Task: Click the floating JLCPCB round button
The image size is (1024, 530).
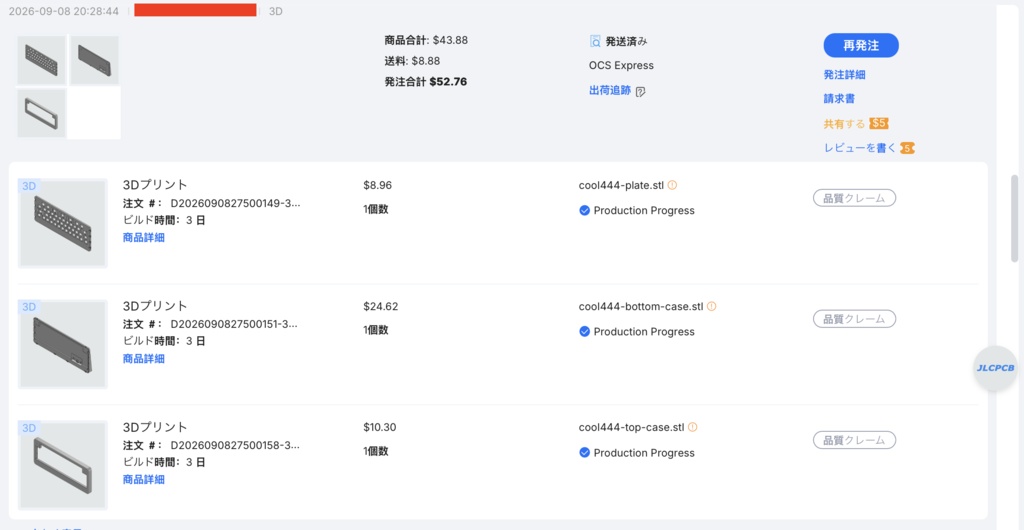Action: (x=995, y=368)
